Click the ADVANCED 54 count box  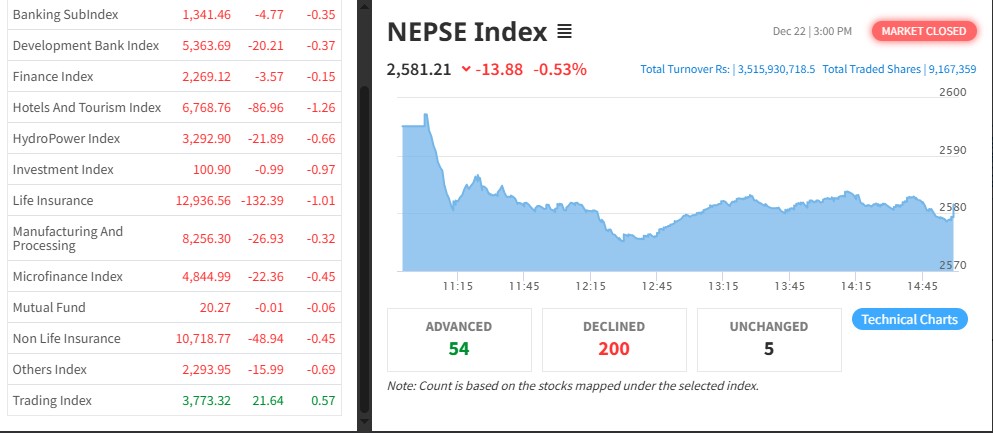459,339
